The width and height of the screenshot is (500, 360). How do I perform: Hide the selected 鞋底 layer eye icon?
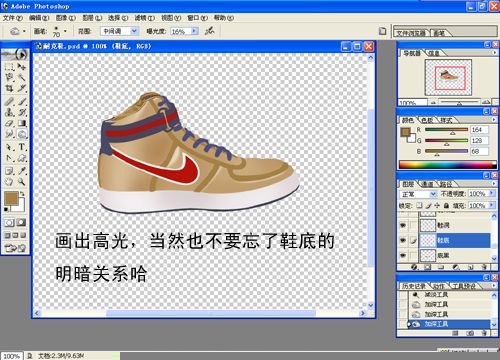403,240
